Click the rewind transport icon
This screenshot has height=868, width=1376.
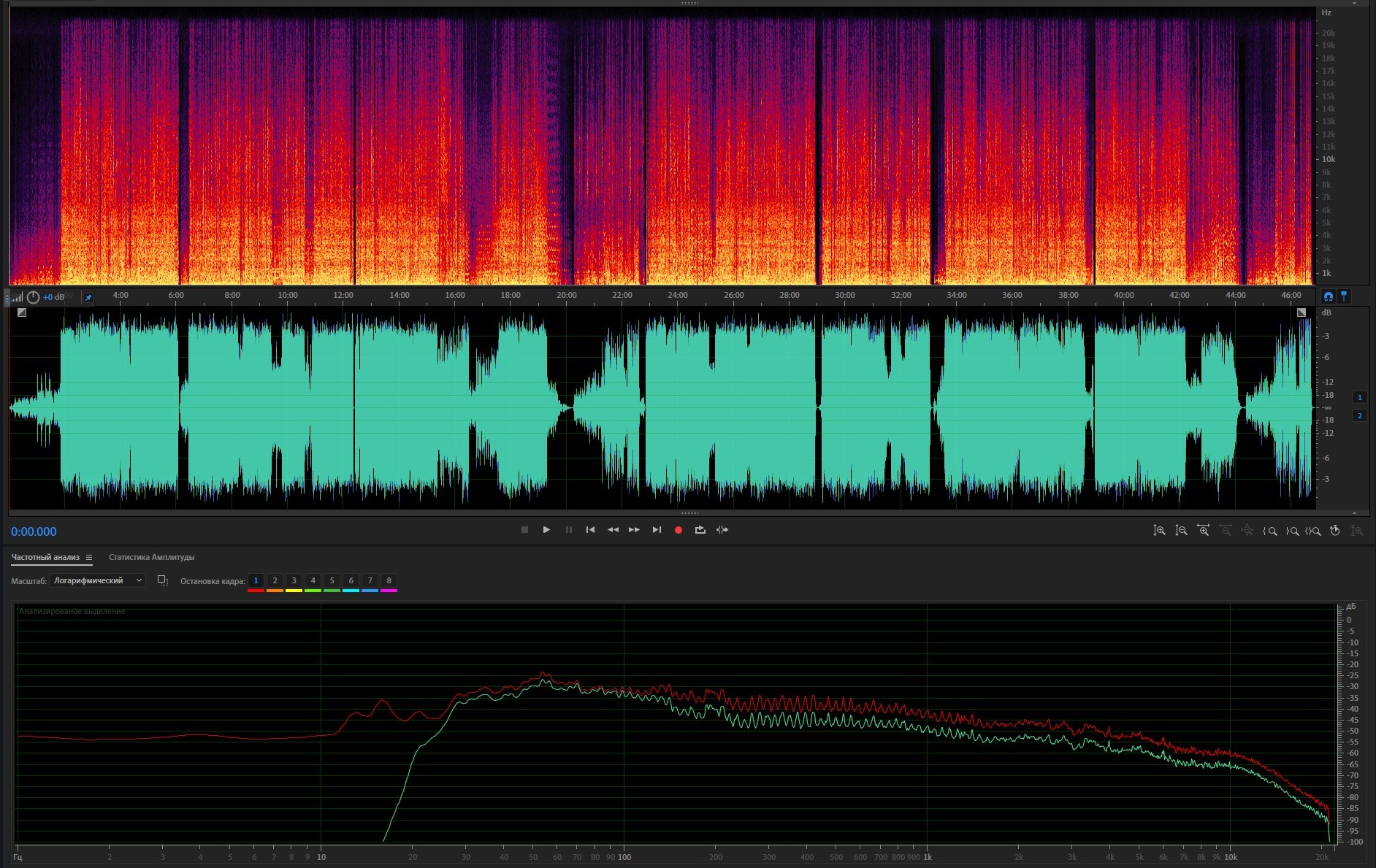[x=613, y=530]
